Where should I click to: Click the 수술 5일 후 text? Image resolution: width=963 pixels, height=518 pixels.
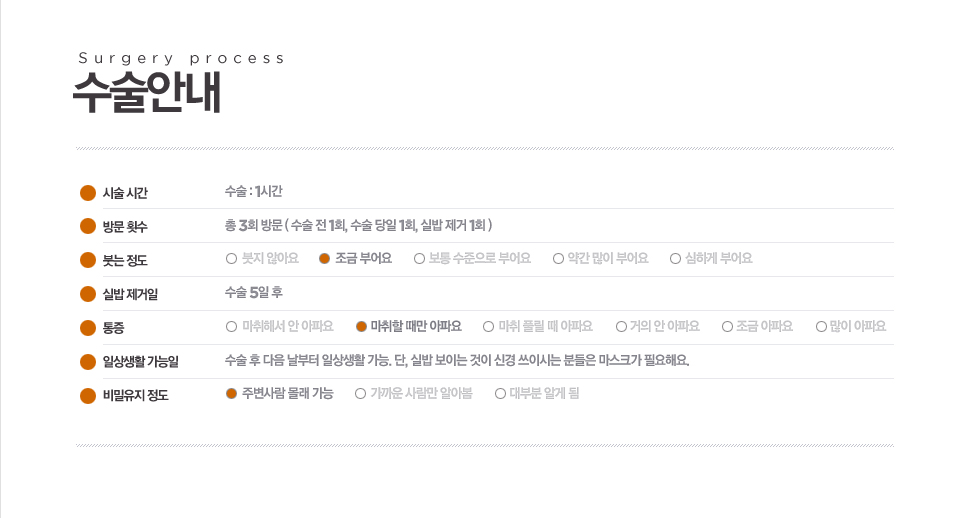point(254,292)
